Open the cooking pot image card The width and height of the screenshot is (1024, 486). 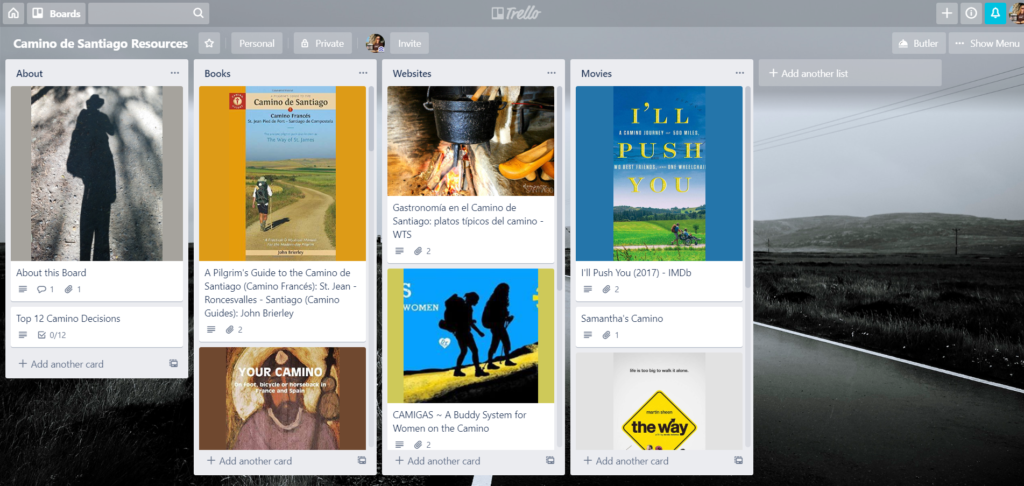click(x=471, y=141)
